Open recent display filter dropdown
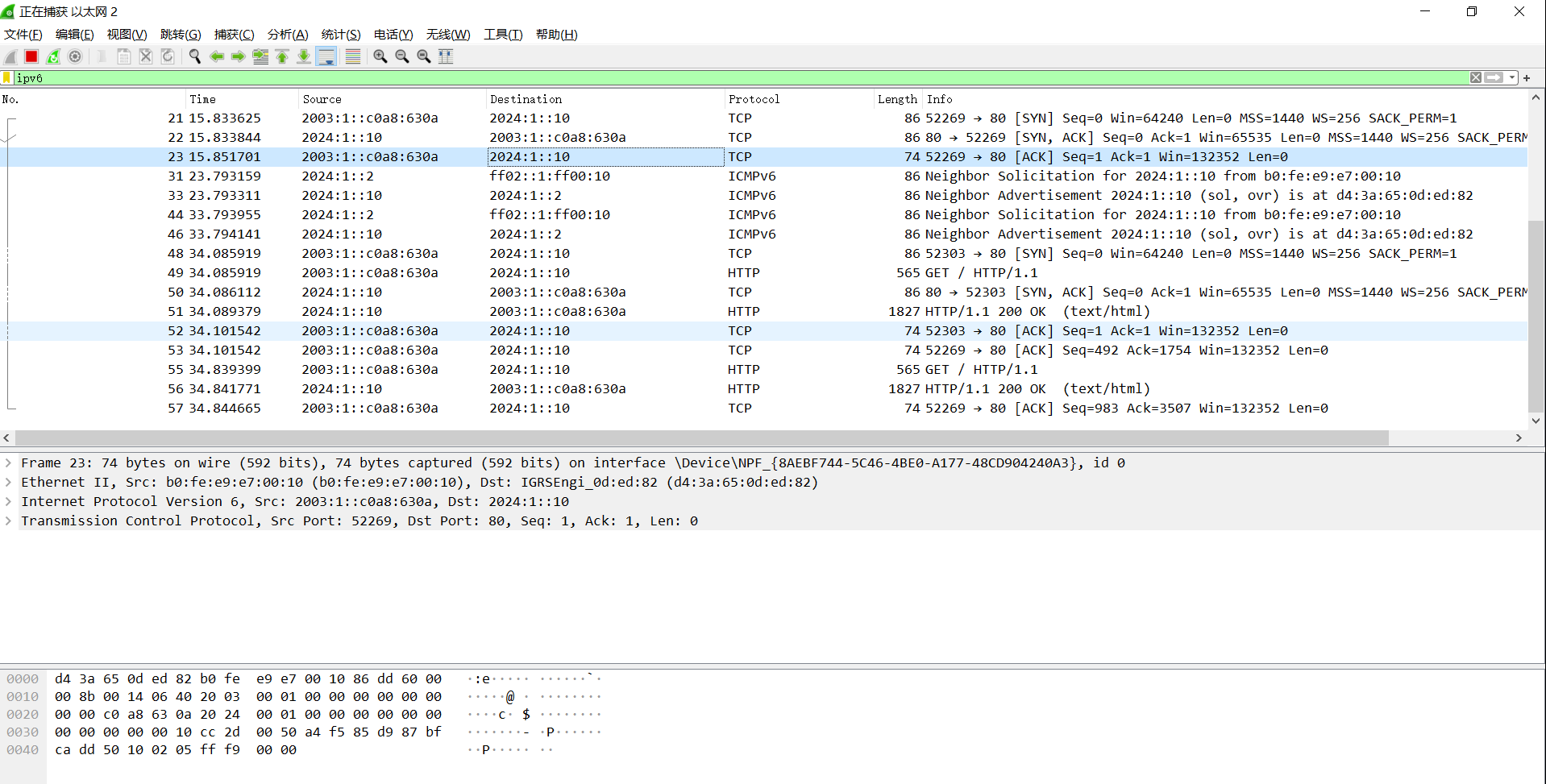The width and height of the screenshot is (1546, 784). [x=1512, y=77]
